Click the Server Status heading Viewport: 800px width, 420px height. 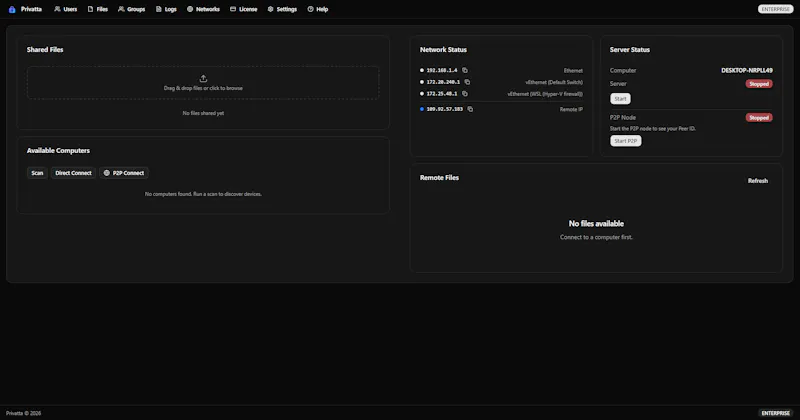click(630, 50)
